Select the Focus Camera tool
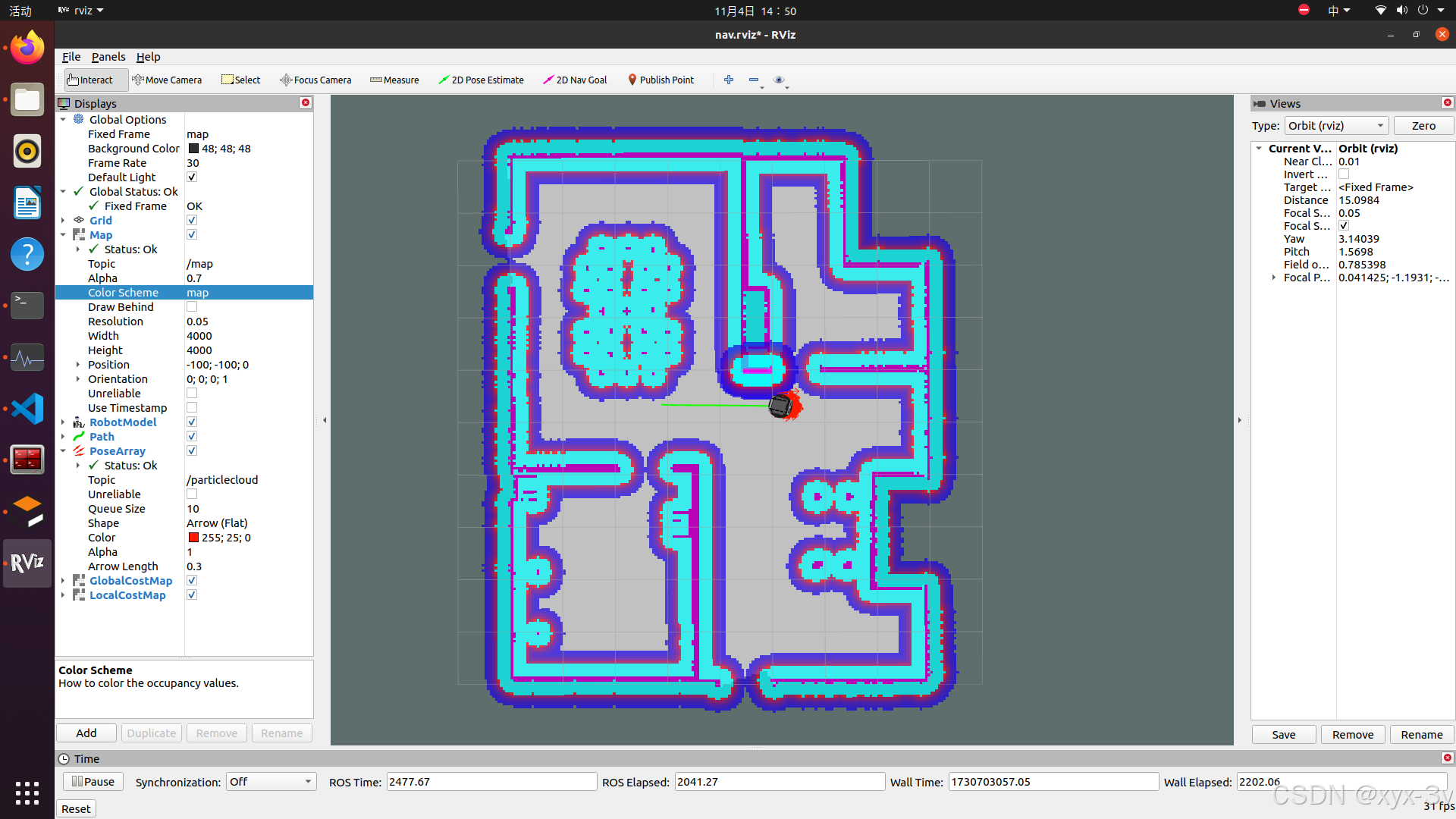1456x819 pixels. coord(315,80)
